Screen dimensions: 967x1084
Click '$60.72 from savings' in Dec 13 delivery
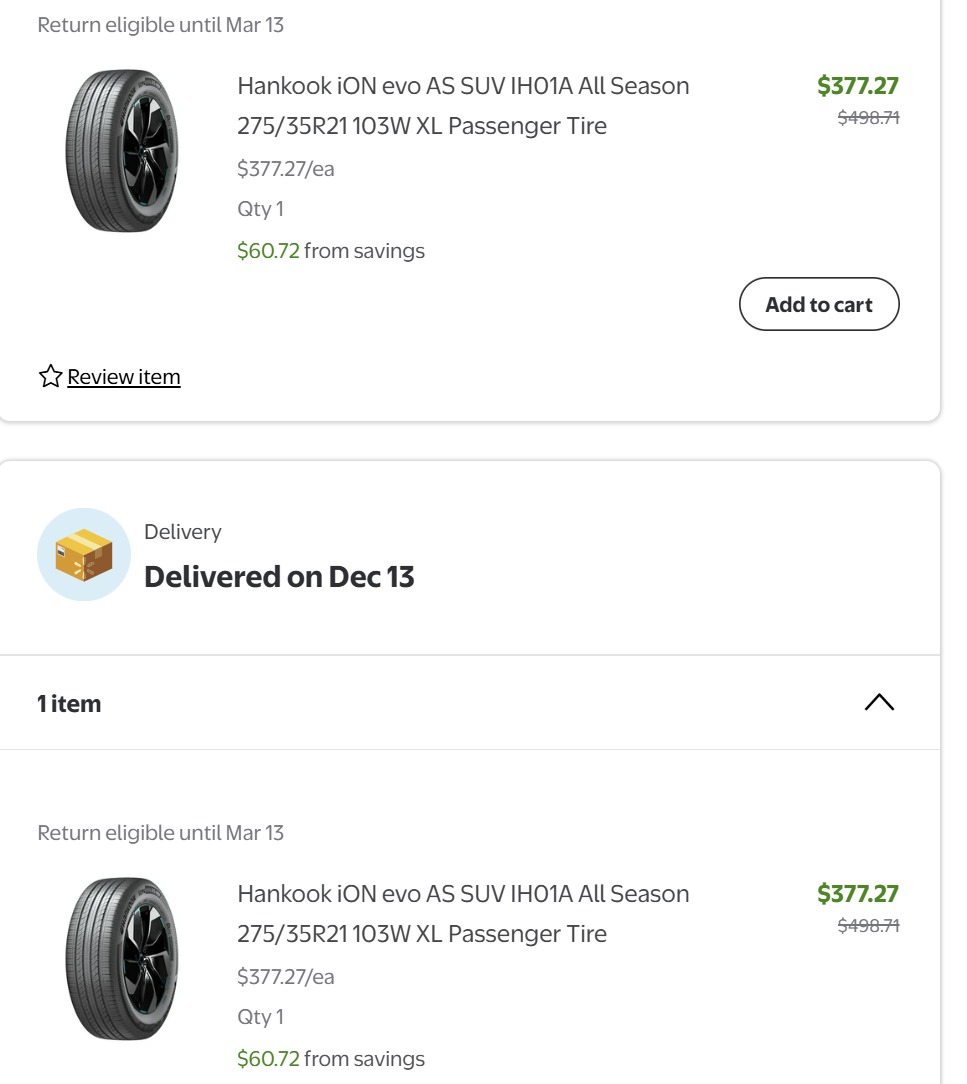(331, 1059)
